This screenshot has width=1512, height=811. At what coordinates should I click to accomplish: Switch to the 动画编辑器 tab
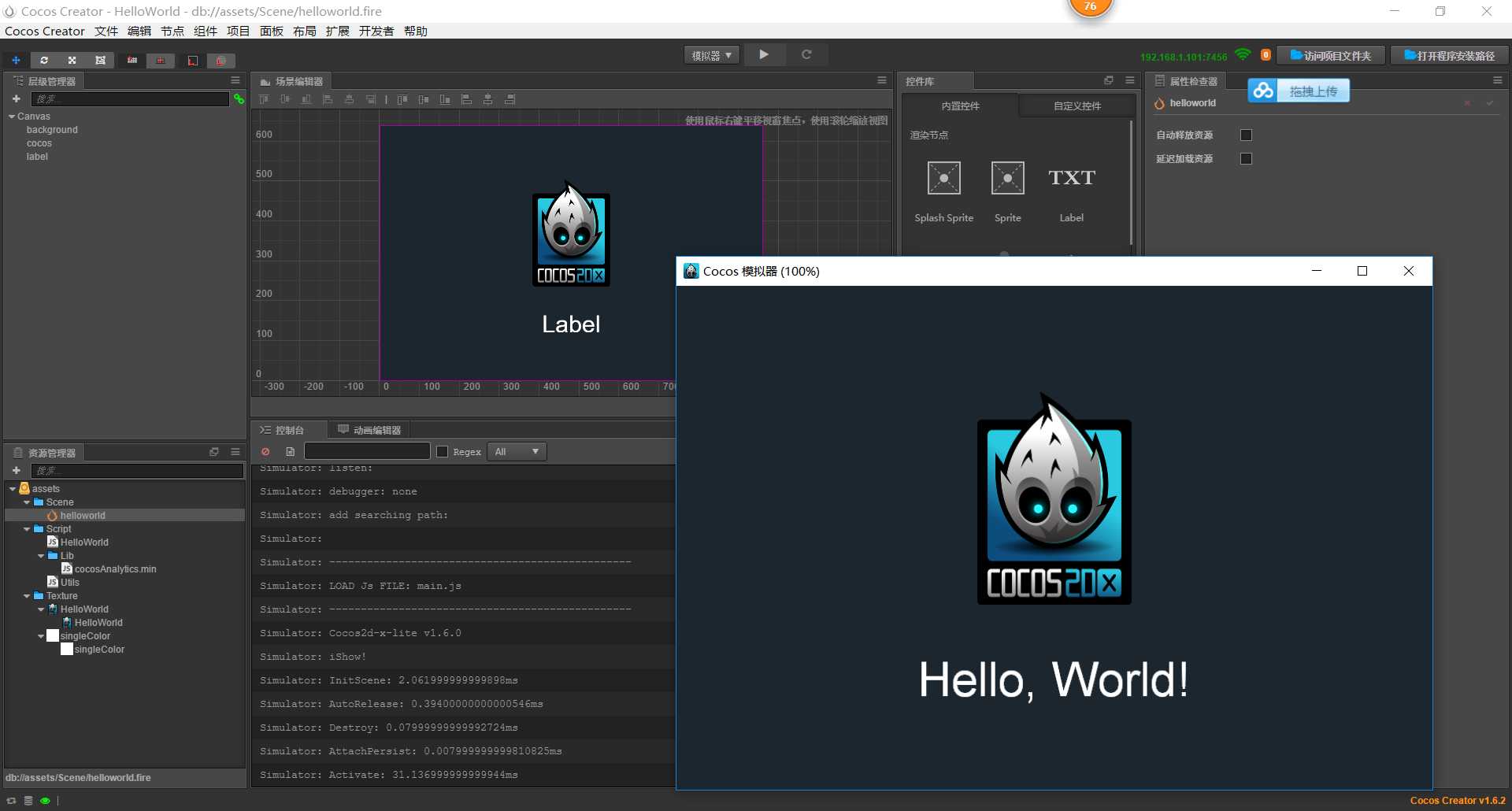(369, 430)
